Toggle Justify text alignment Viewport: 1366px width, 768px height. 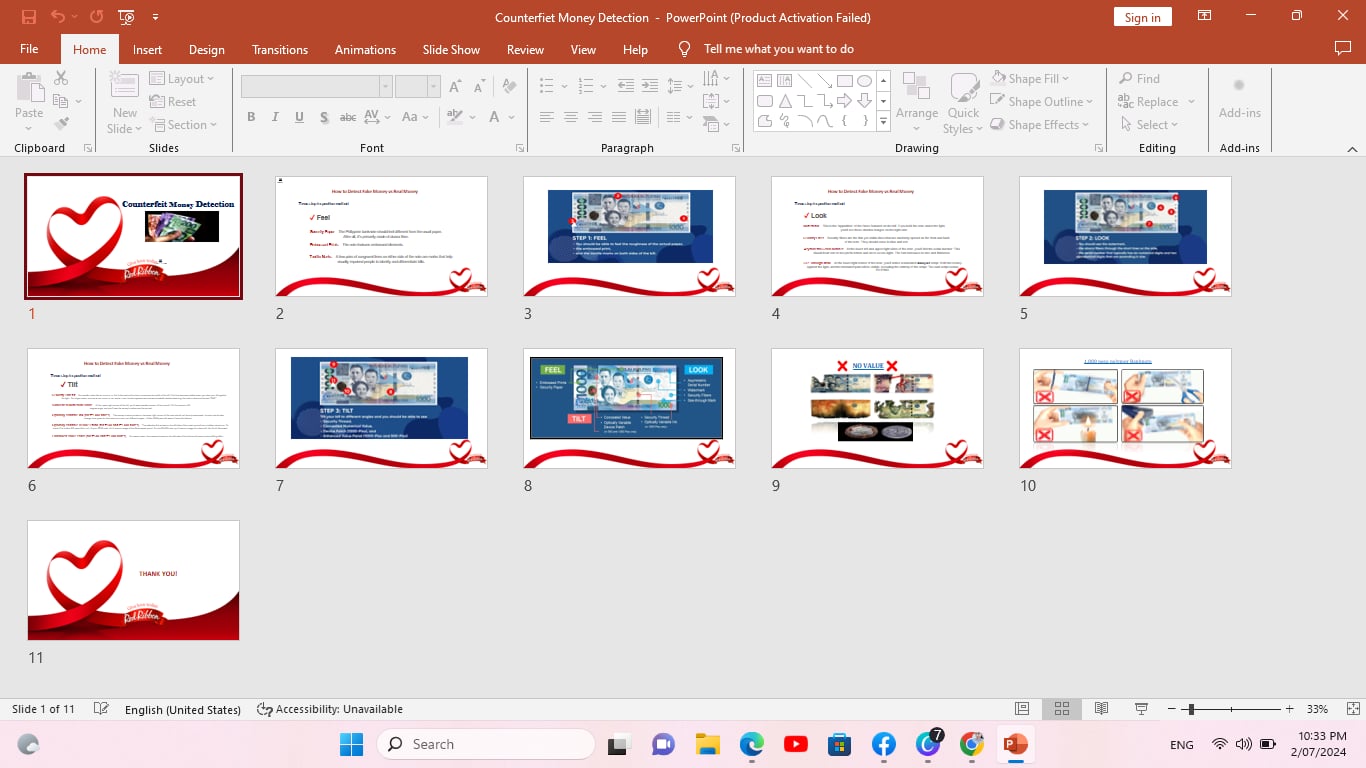pyautogui.click(x=618, y=117)
